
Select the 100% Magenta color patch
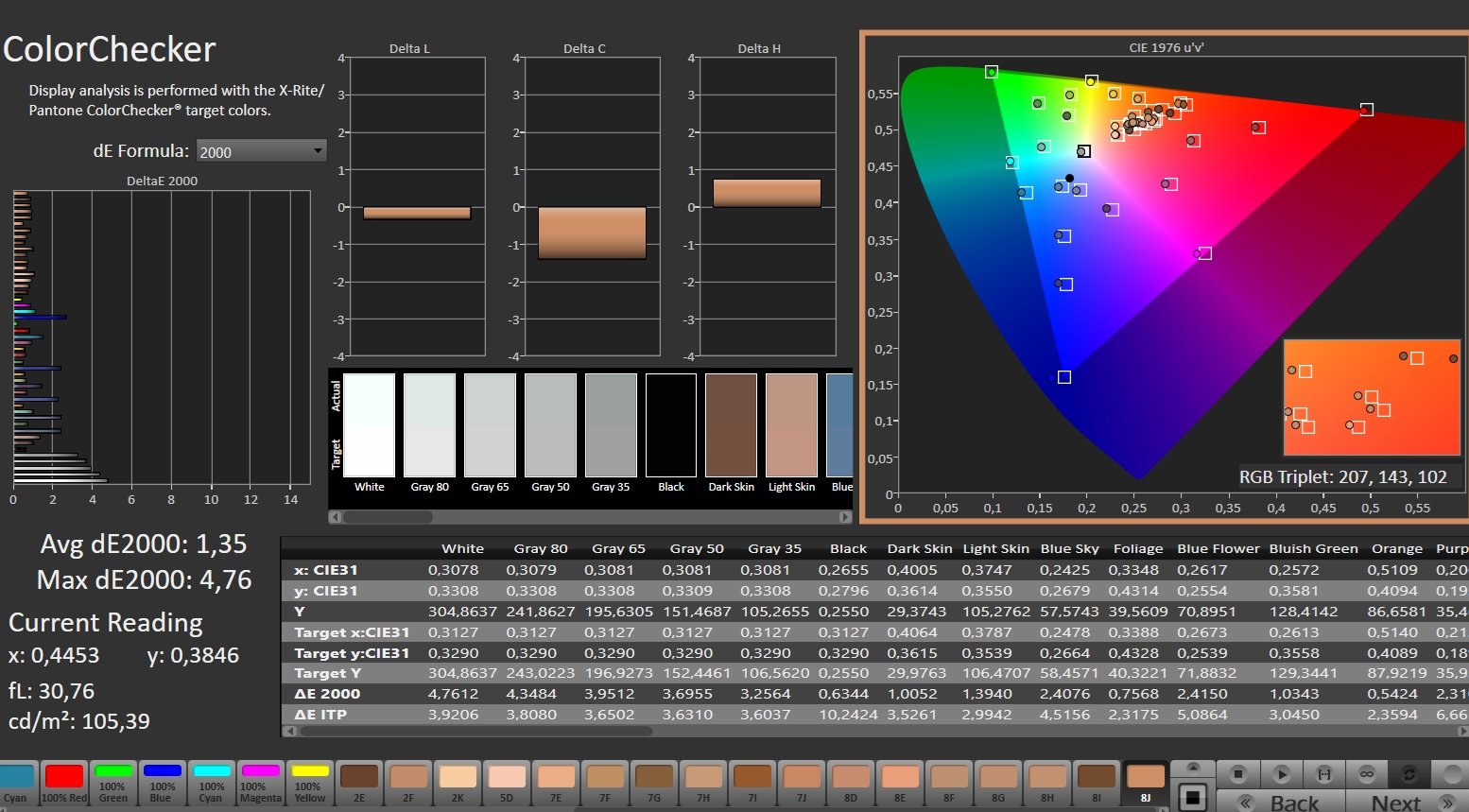(x=261, y=782)
